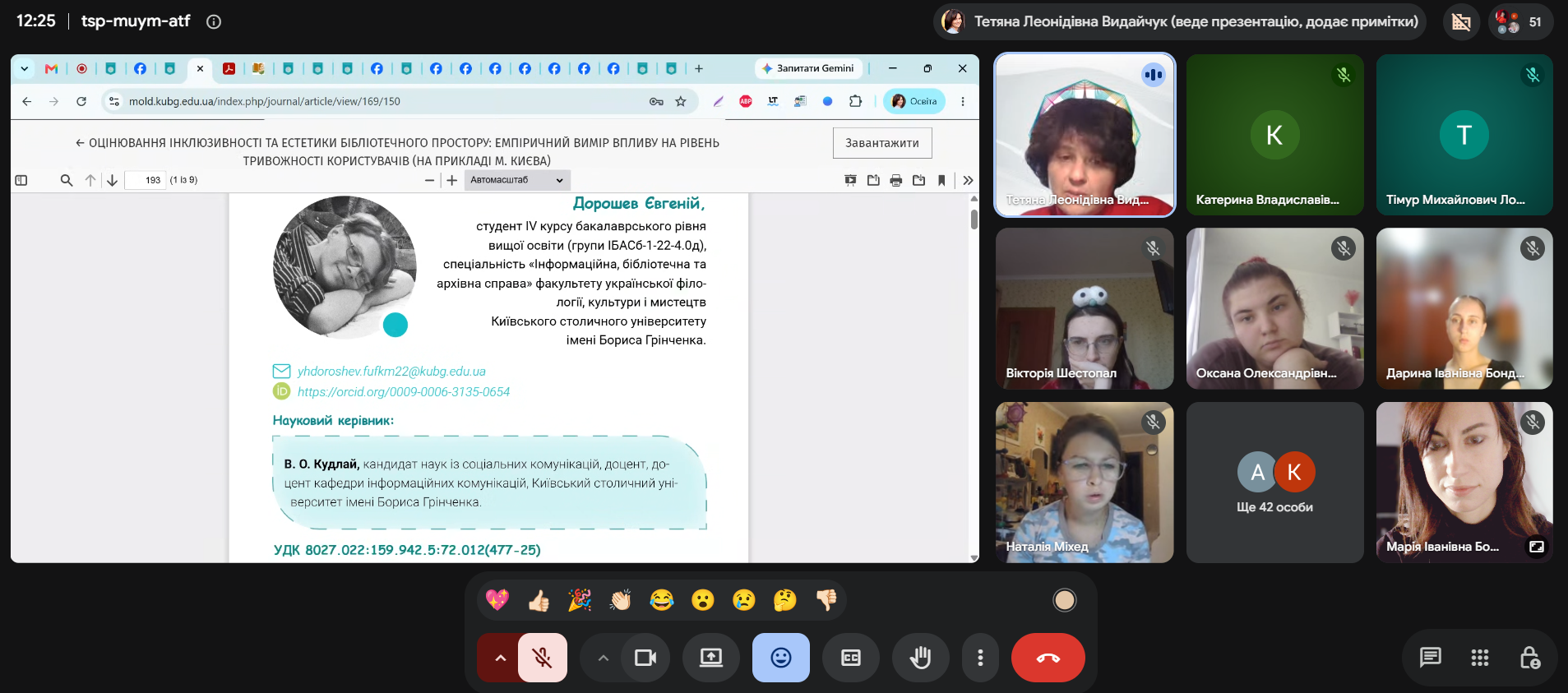Open the activities grid icon
The height and width of the screenshot is (693, 1568).
pos(1480,658)
